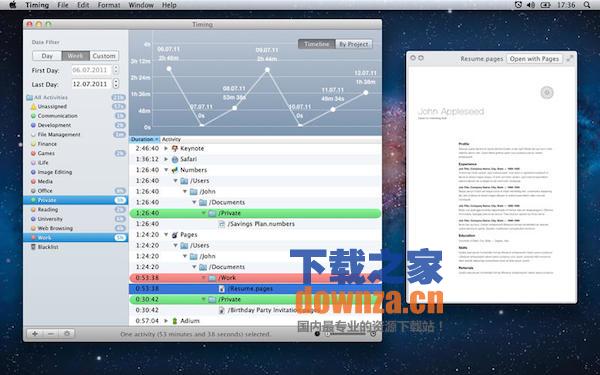This screenshot has width=600, height=375.
Task: Select the Web Browsing project in sidebar
Action: (x=75, y=228)
